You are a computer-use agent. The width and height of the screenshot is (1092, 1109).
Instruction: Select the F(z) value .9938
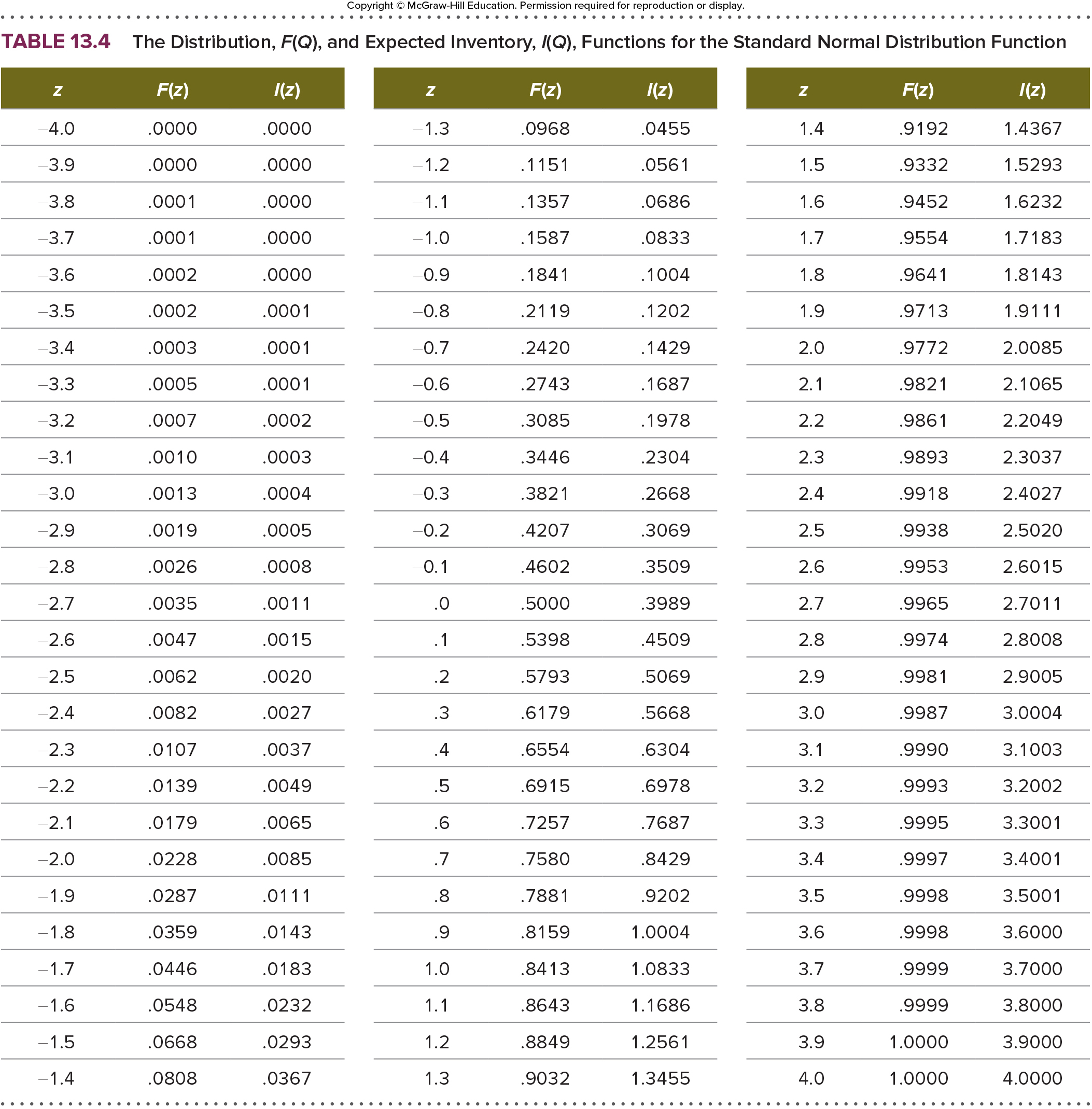click(x=923, y=530)
